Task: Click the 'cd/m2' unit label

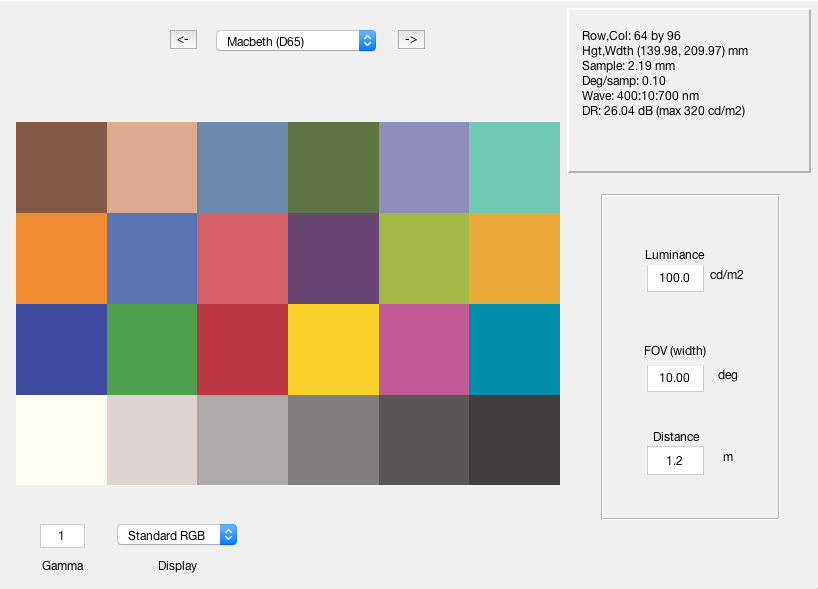Action: [727, 275]
